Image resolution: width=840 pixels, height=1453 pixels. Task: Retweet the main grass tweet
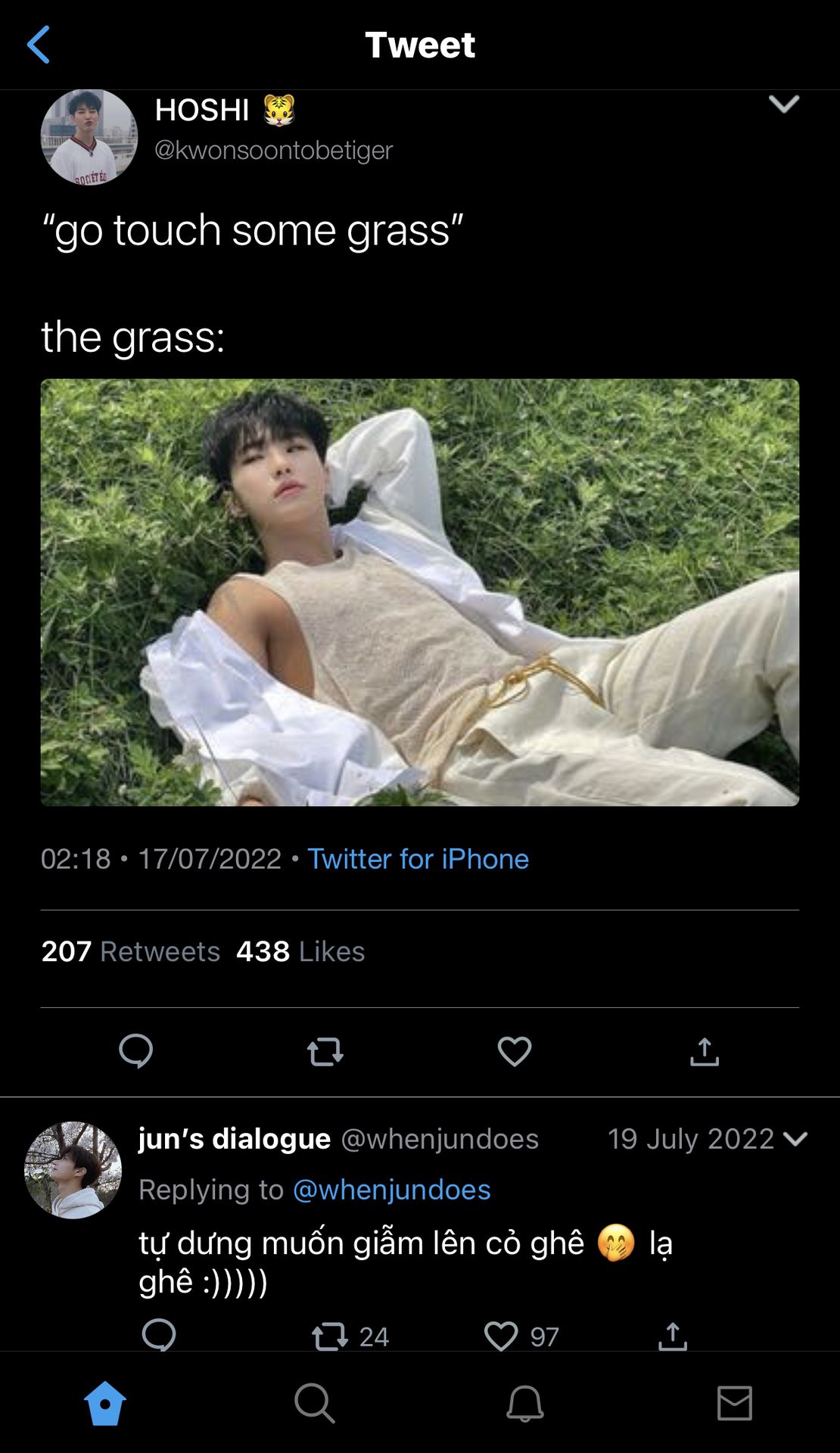[325, 1051]
